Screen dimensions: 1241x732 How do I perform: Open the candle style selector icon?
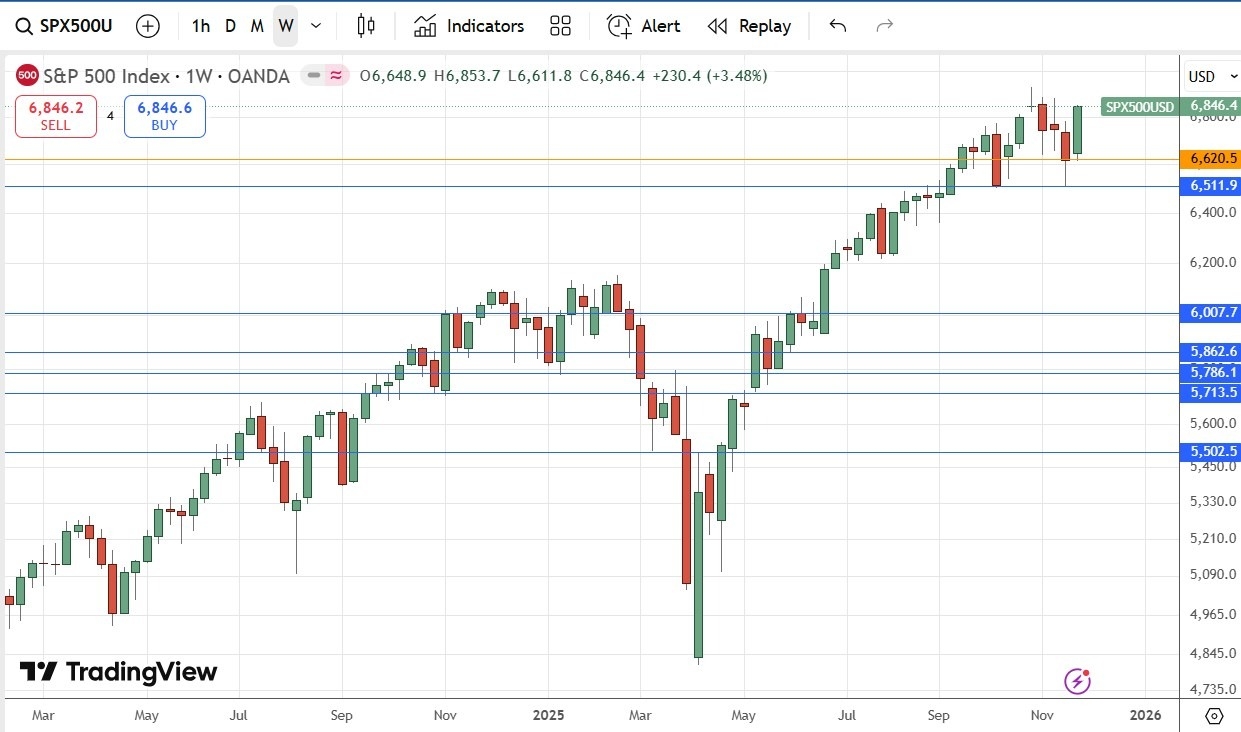[x=366, y=26]
